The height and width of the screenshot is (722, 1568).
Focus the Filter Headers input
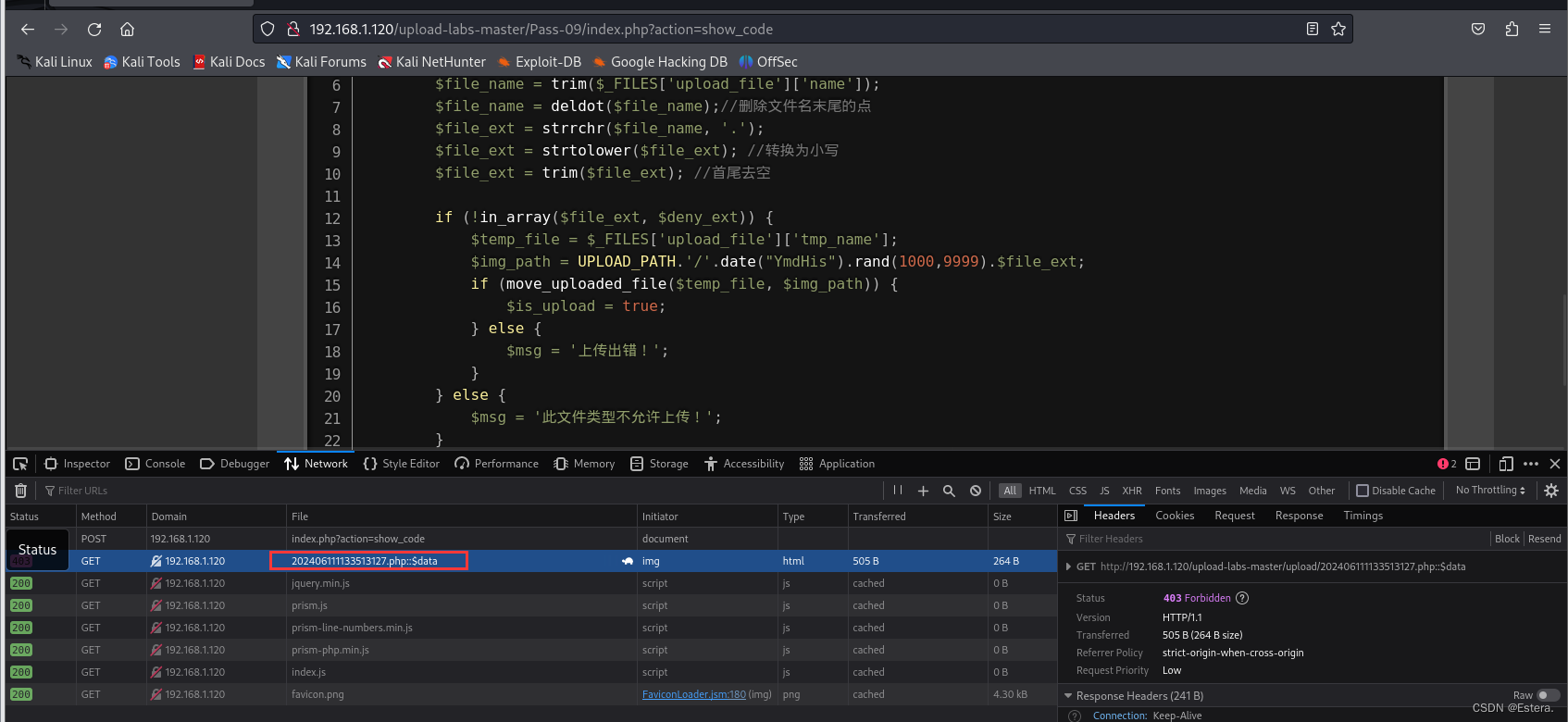point(1276,539)
